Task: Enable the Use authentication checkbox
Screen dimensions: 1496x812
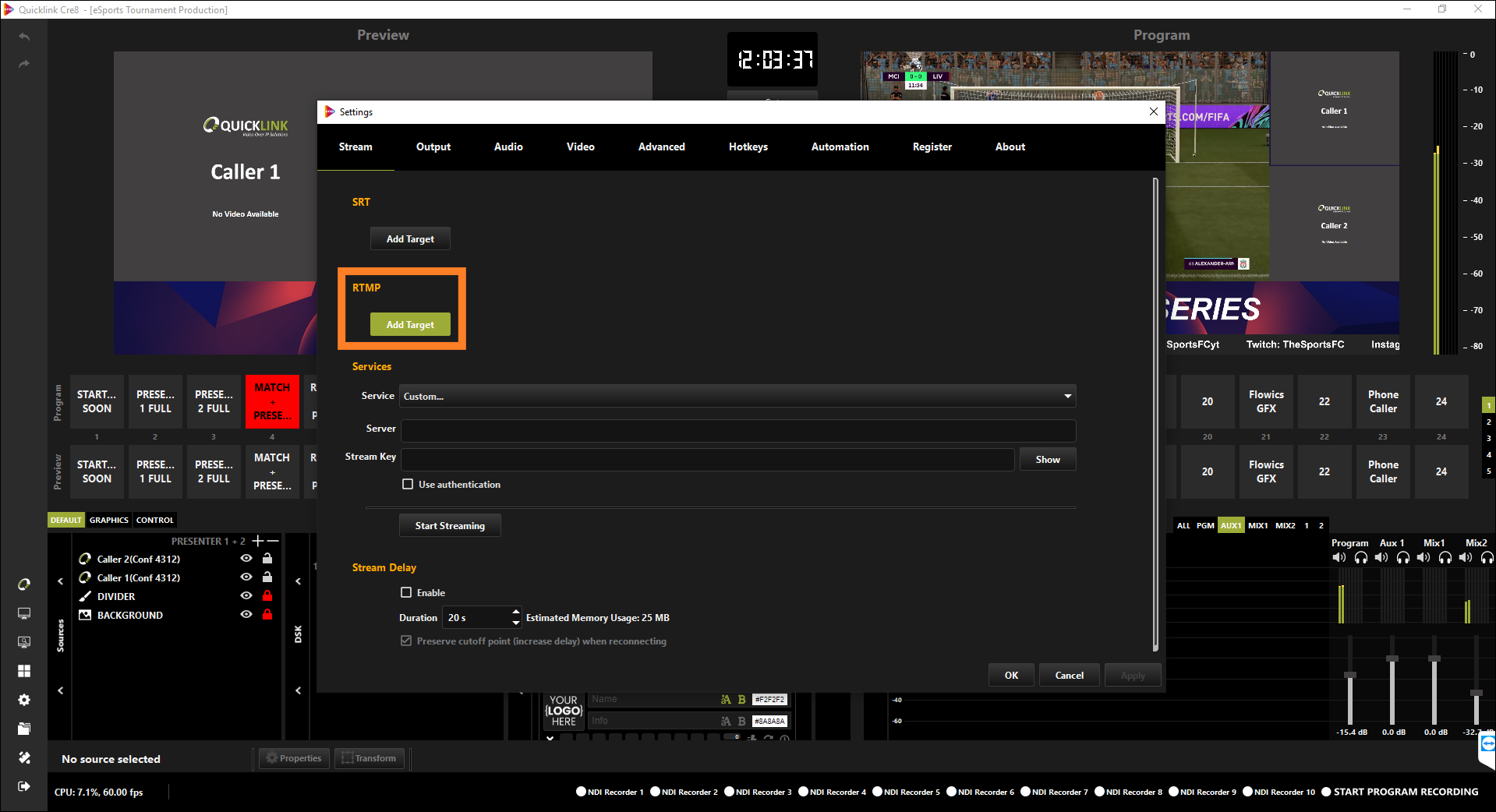Action: tap(408, 484)
